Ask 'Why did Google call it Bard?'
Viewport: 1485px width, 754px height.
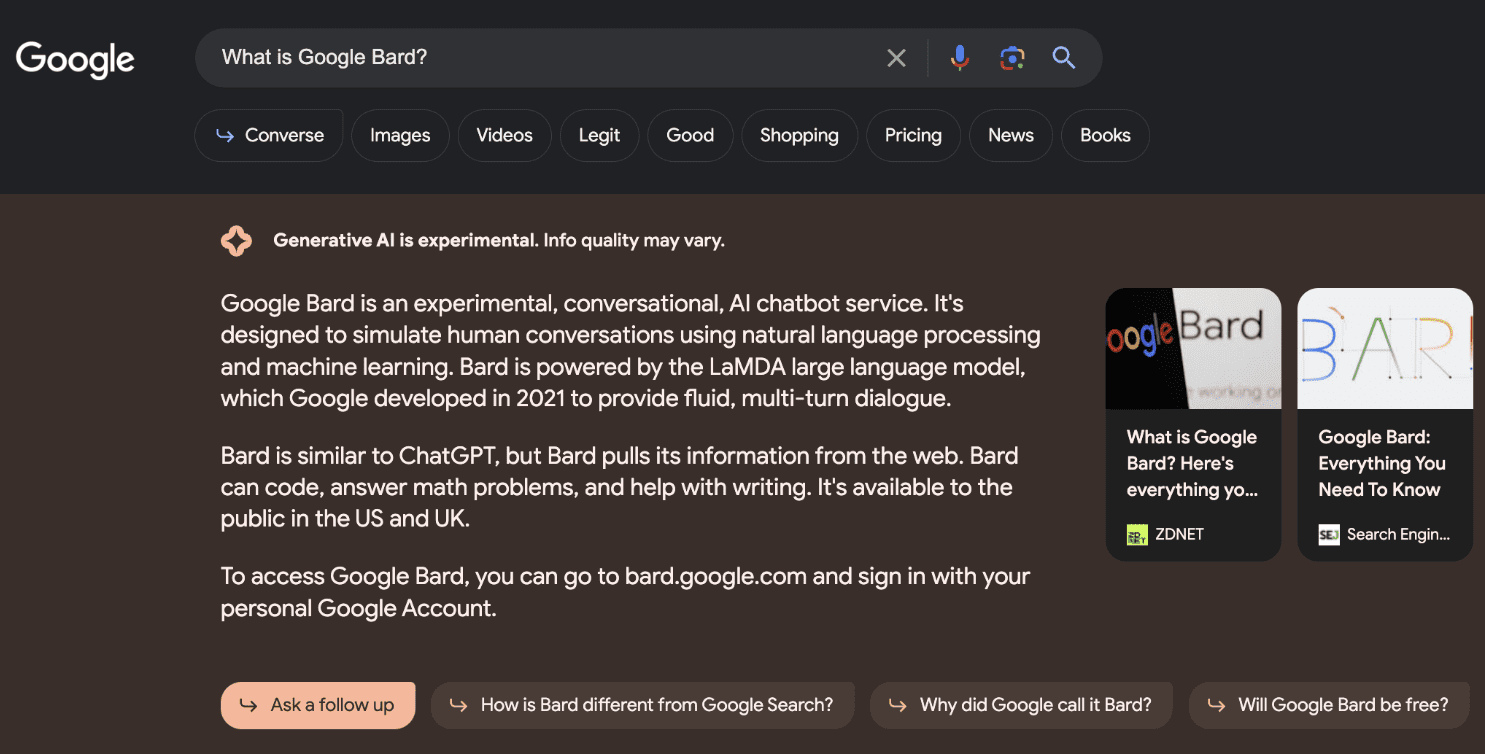coord(1021,705)
